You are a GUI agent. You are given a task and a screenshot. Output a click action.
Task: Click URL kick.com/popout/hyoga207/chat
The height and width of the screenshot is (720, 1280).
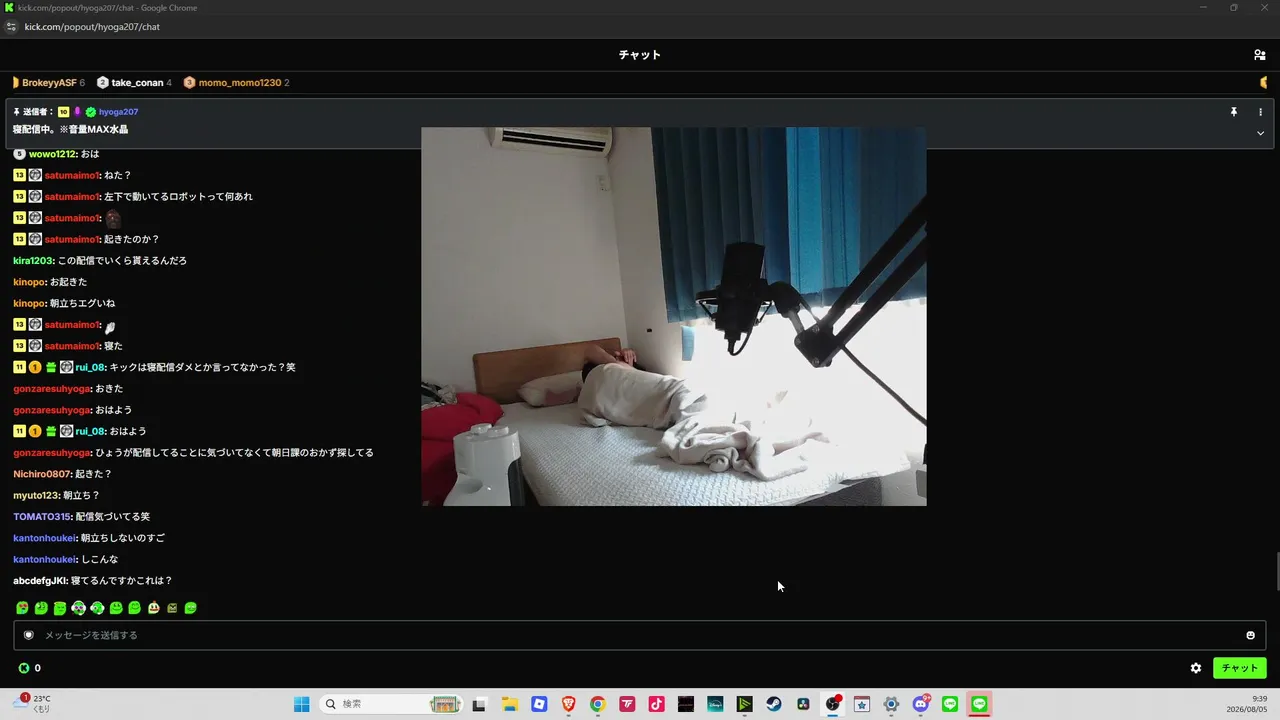coord(92,27)
